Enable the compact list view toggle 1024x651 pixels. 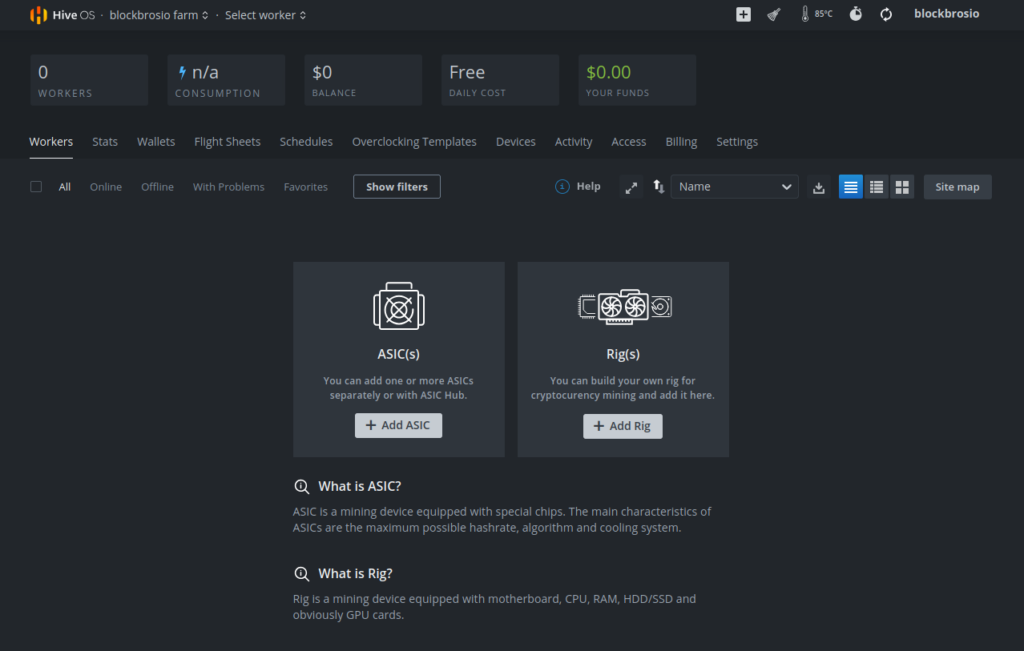pos(850,186)
